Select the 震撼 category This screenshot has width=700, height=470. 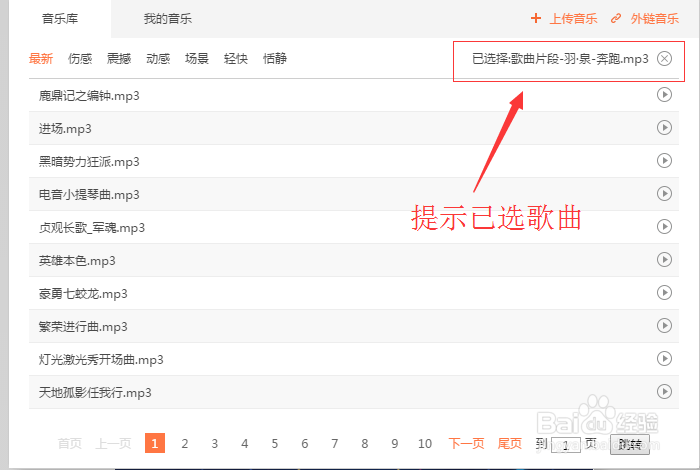click(119, 58)
